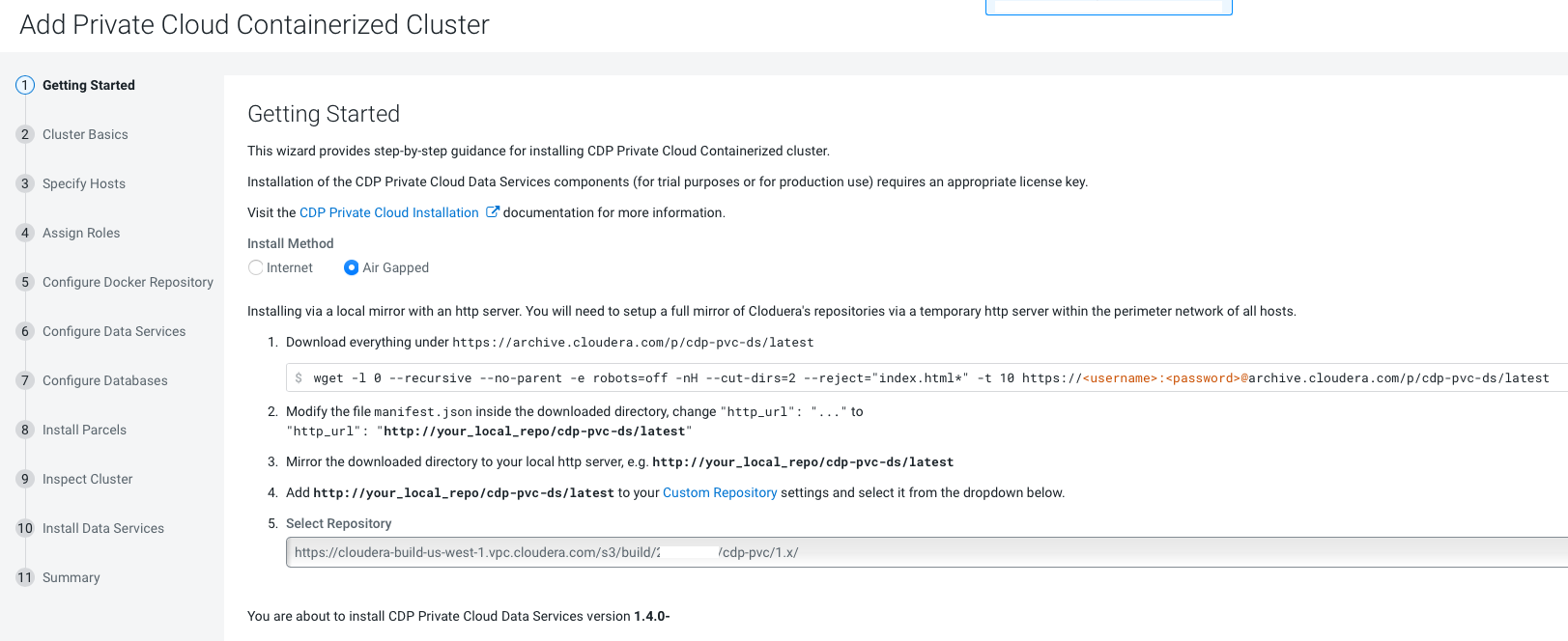Image resolution: width=1568 pixels, height=641 pixels.
Task: Go to the Cluster Basics step
Action: point(85,134)
